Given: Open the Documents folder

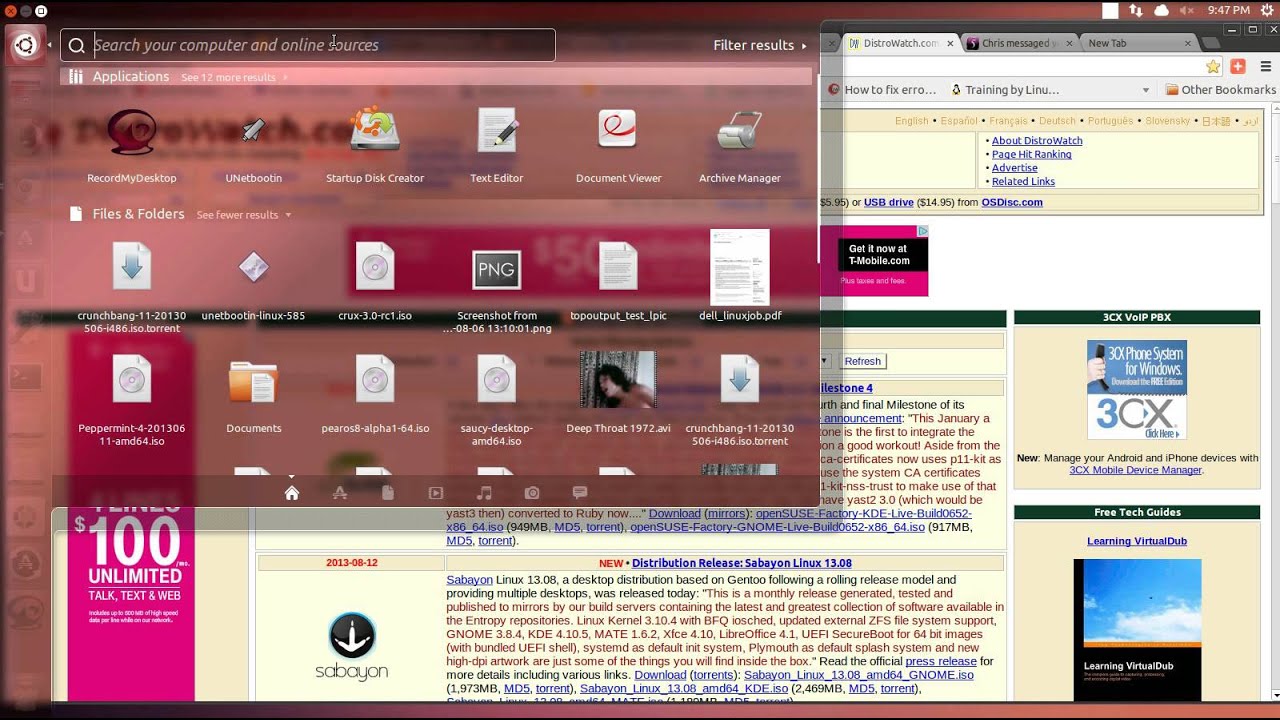Looking at the screenshot, I should coord(253,382).
